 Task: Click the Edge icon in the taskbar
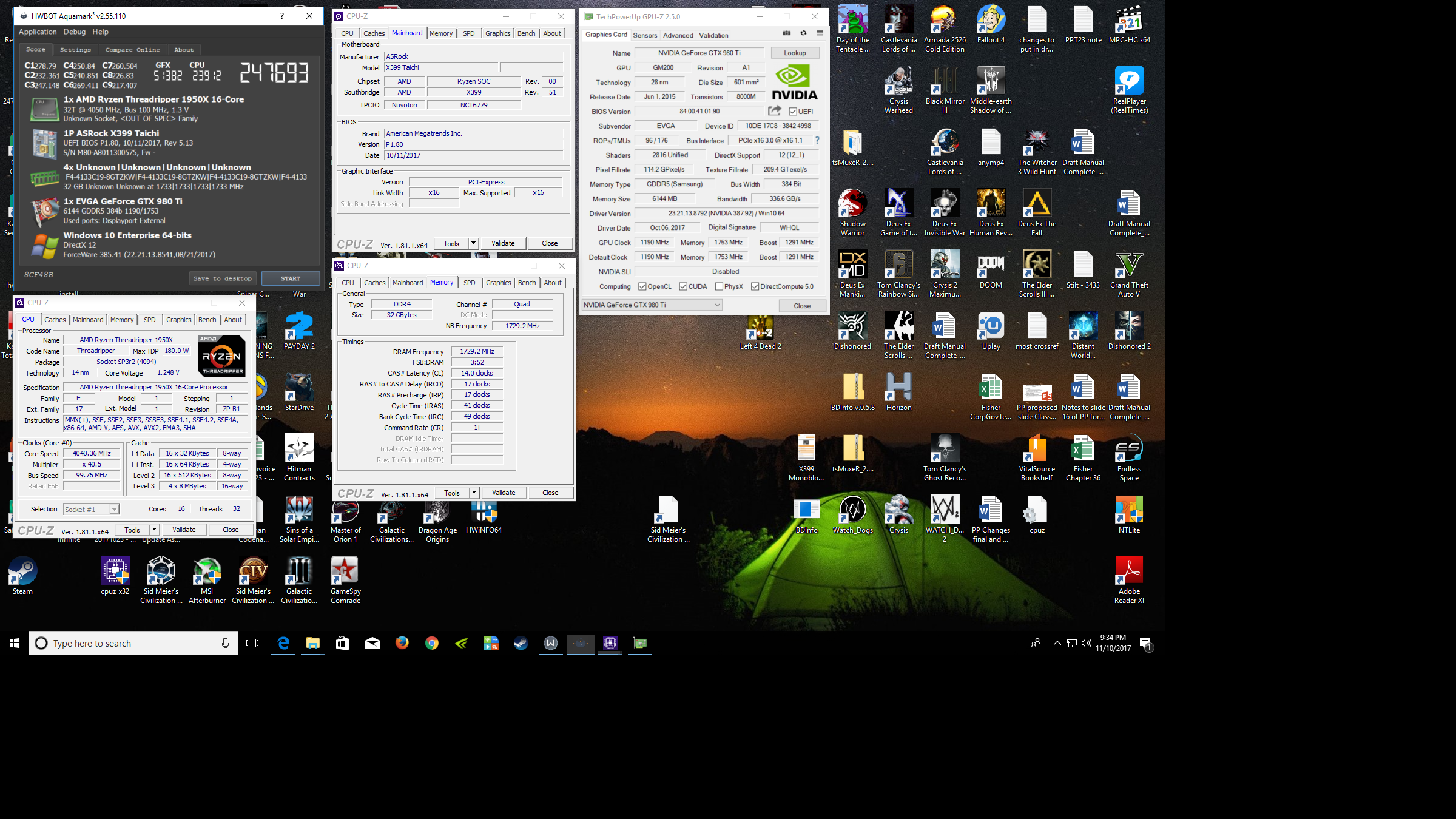click(283, 643)
